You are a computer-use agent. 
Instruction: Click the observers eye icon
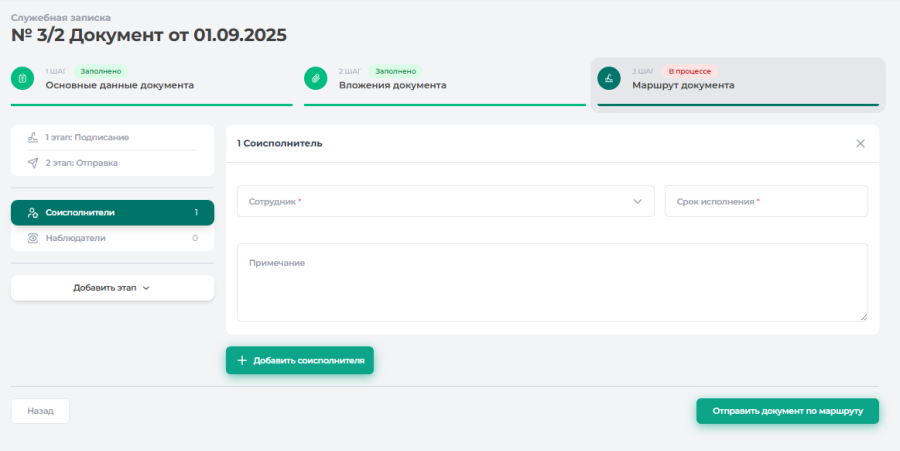[33, 238]
